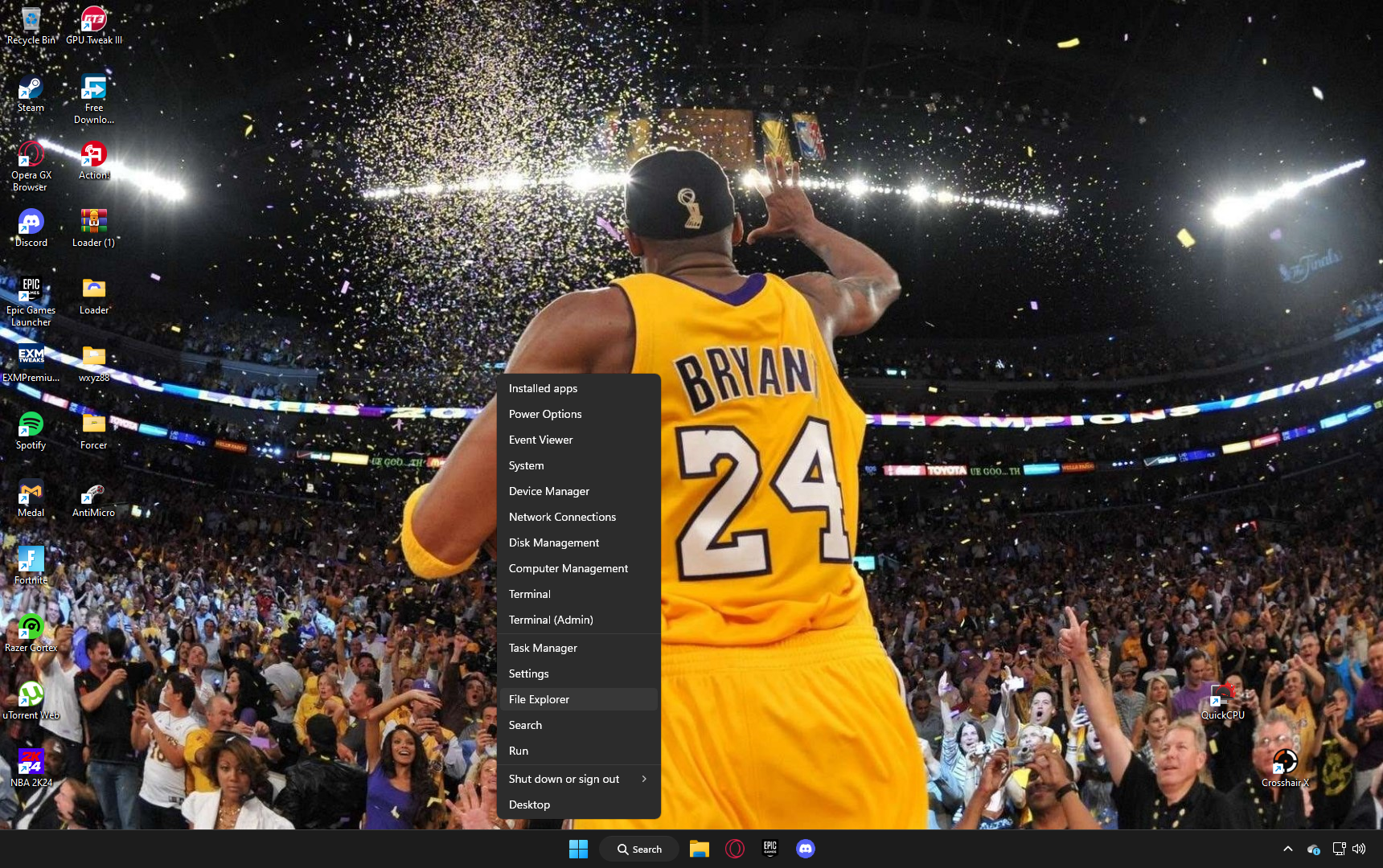Screen dimensions: 1383x868
Task: Click the Windows Start button
Action: [x=578, y=849]
